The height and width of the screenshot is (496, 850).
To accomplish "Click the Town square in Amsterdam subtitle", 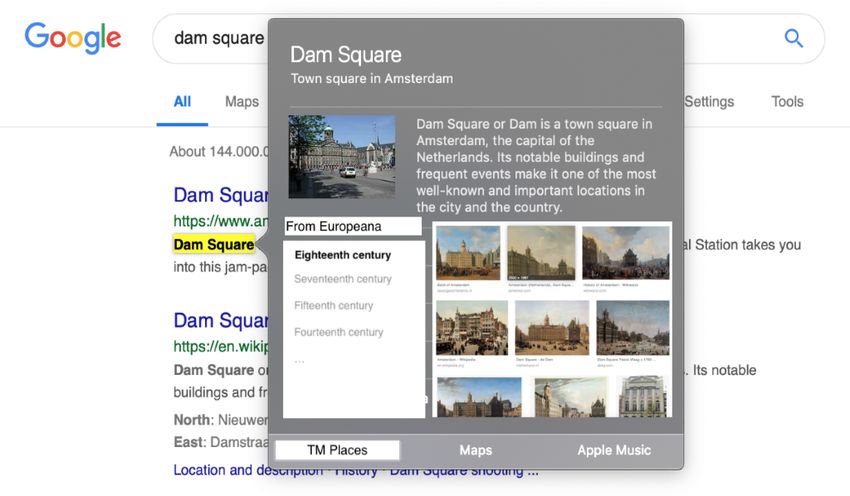I will click(x=372, y=79).
